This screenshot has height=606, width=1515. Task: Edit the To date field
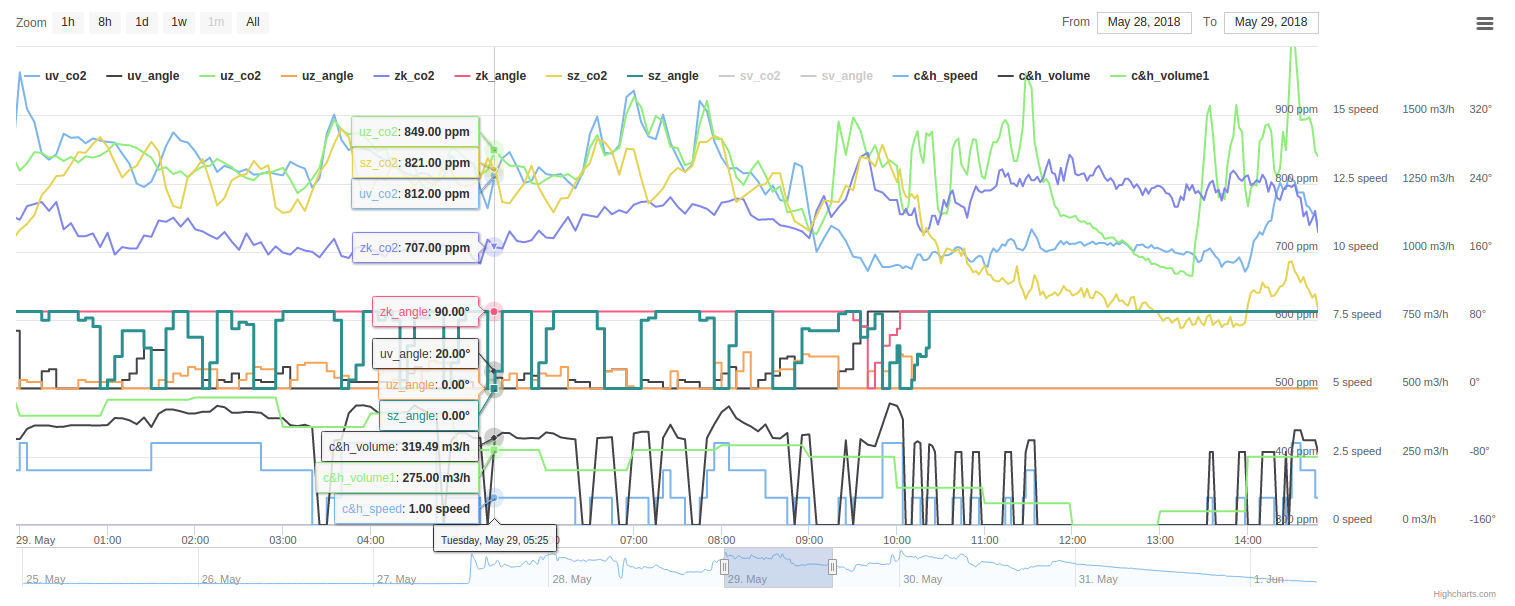click(x=1271, y=22)
